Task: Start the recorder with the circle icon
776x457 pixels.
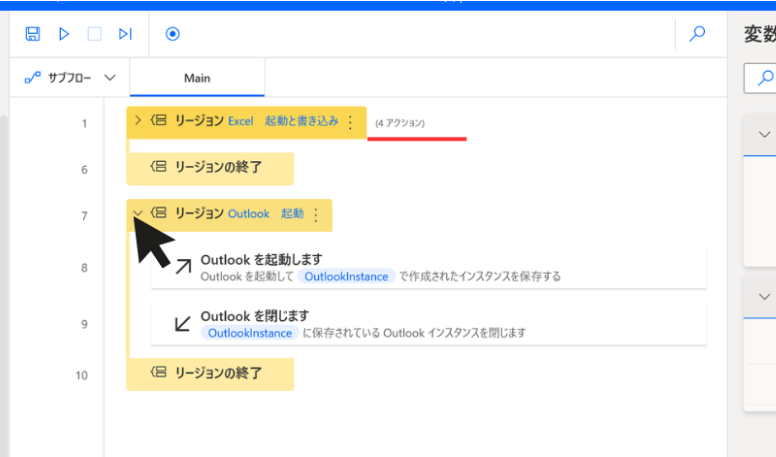Action: coord(172,34)
